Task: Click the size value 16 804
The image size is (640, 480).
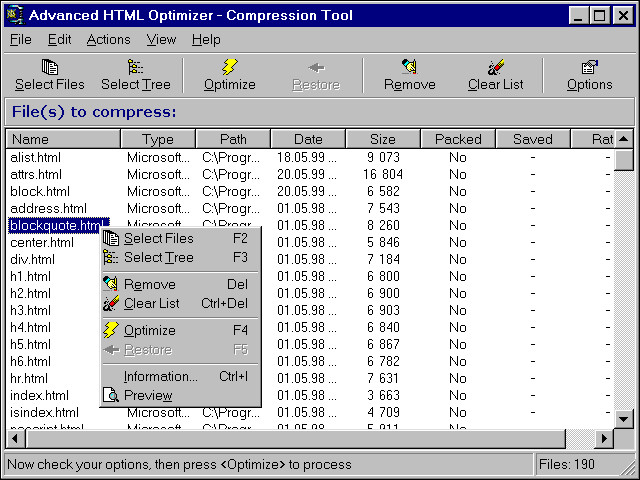Action: 383,174
